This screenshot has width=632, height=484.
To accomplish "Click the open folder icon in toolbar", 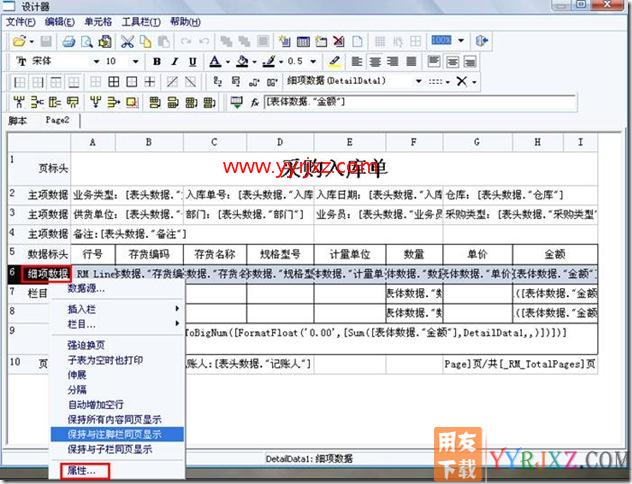I will tap(19, 41).
